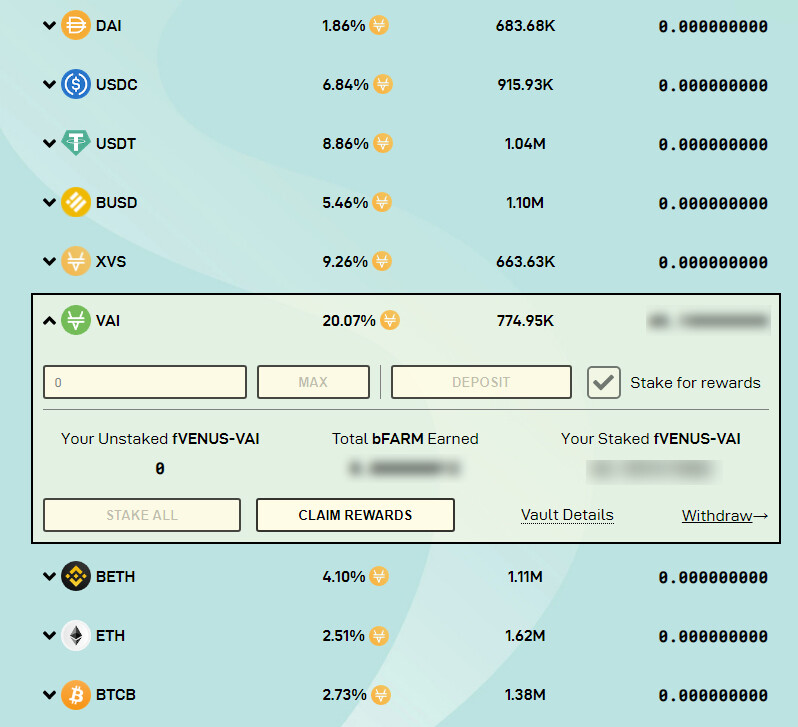Click the BETH token name
798x727 pixels.
point(116,577)
